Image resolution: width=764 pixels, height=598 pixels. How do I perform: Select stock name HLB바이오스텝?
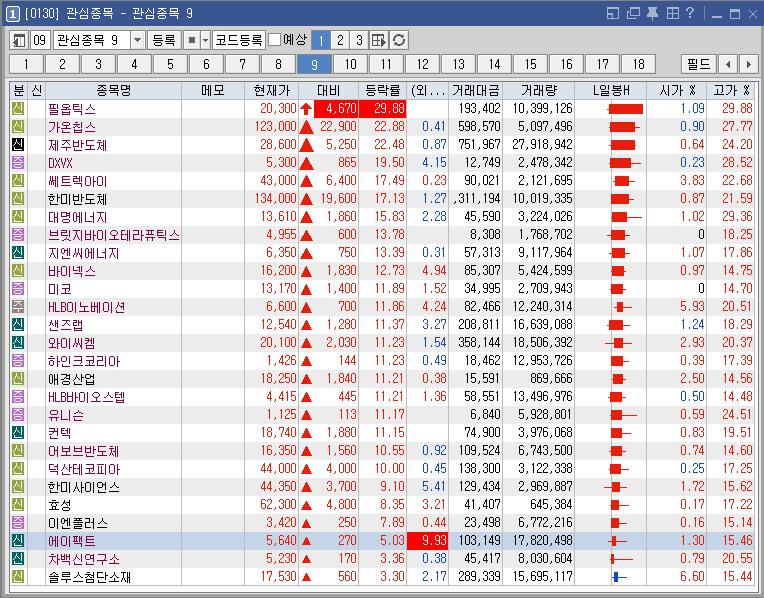click(x=86, y=397)
